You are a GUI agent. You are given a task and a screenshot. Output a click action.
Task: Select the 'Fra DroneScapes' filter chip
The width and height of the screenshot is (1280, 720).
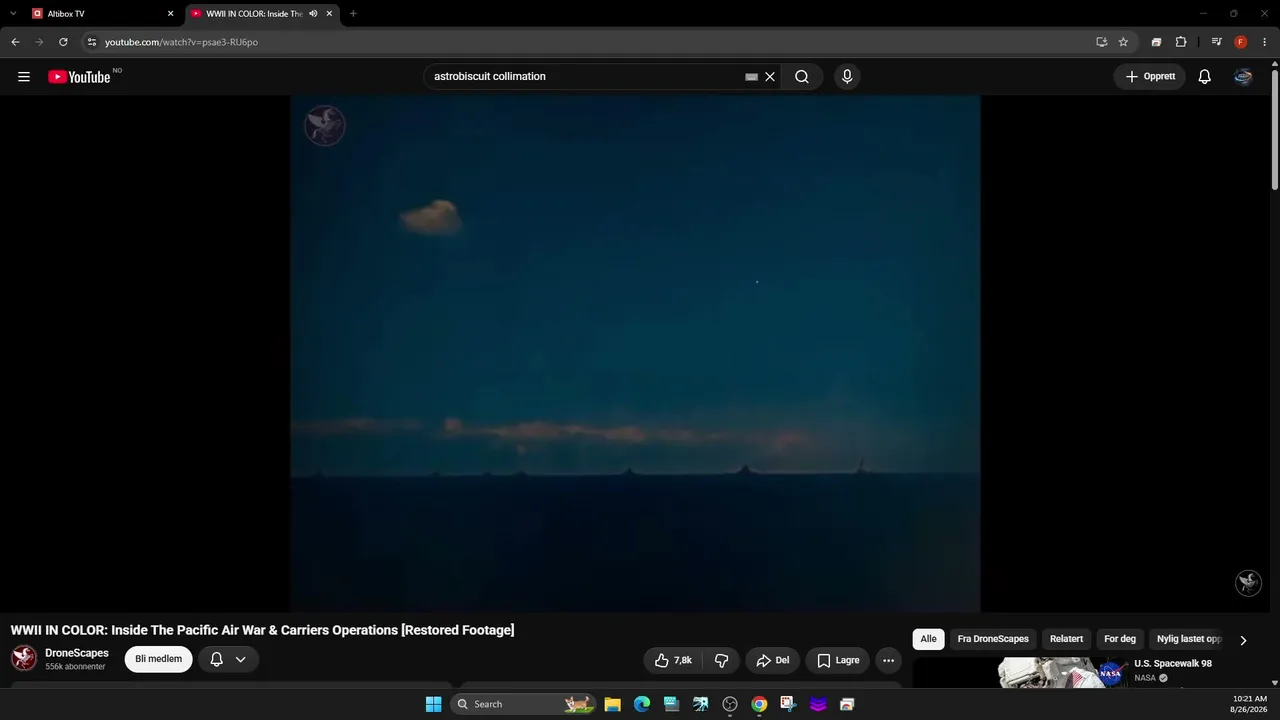[993, 639]
